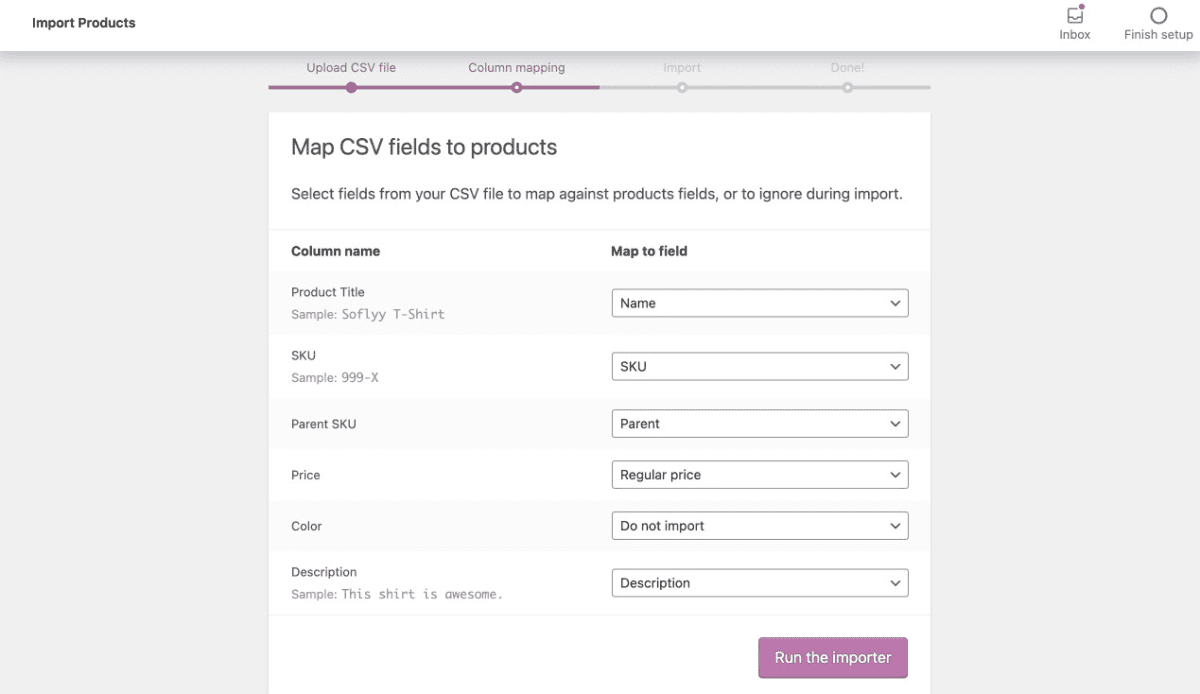The image size is (1200, 694).
Task: Click the Finish setup circle icon
Action: click(1158, 16)
